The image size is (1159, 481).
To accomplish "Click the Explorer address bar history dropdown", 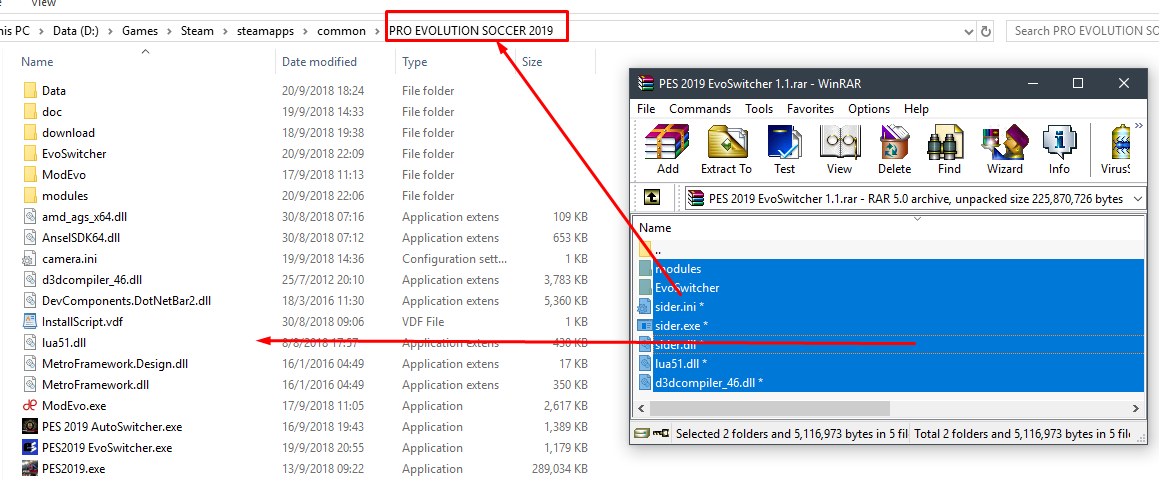I will point(970,31).
